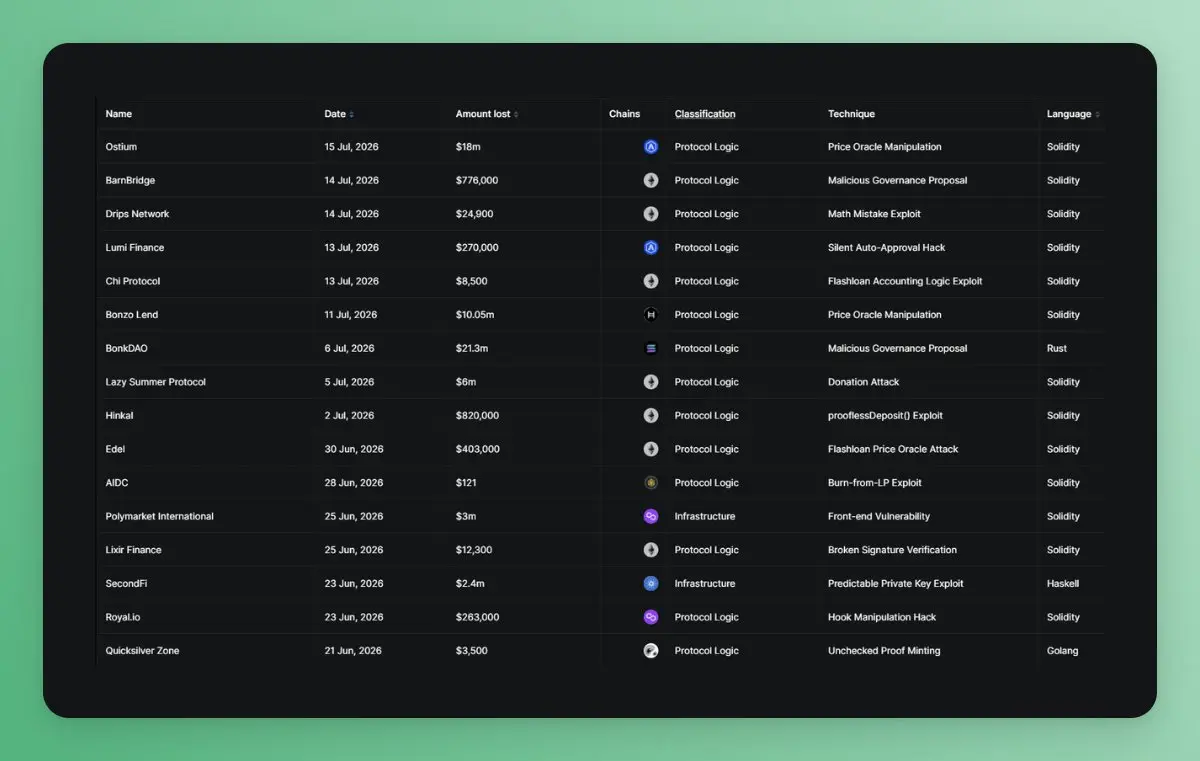
Task: Click the chain icon in Quicksilver Zone row
Action: tap(651, 651)
